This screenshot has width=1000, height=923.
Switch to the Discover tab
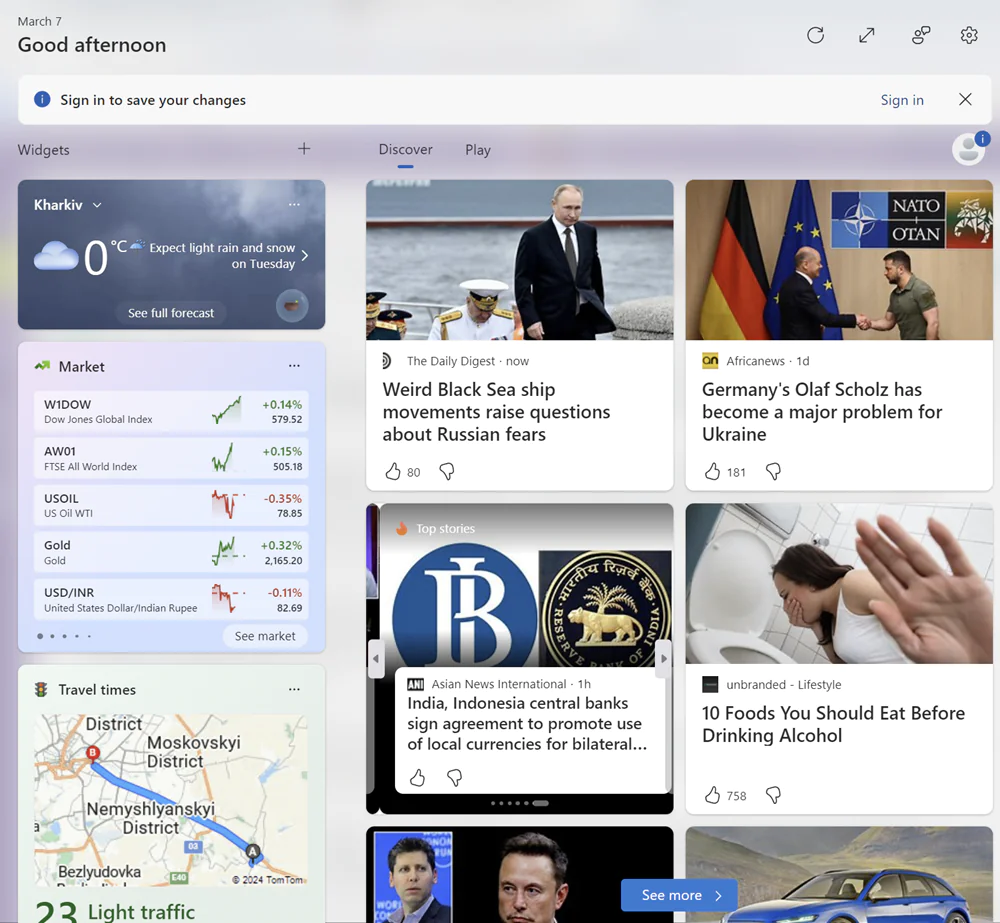coord(406,150)
